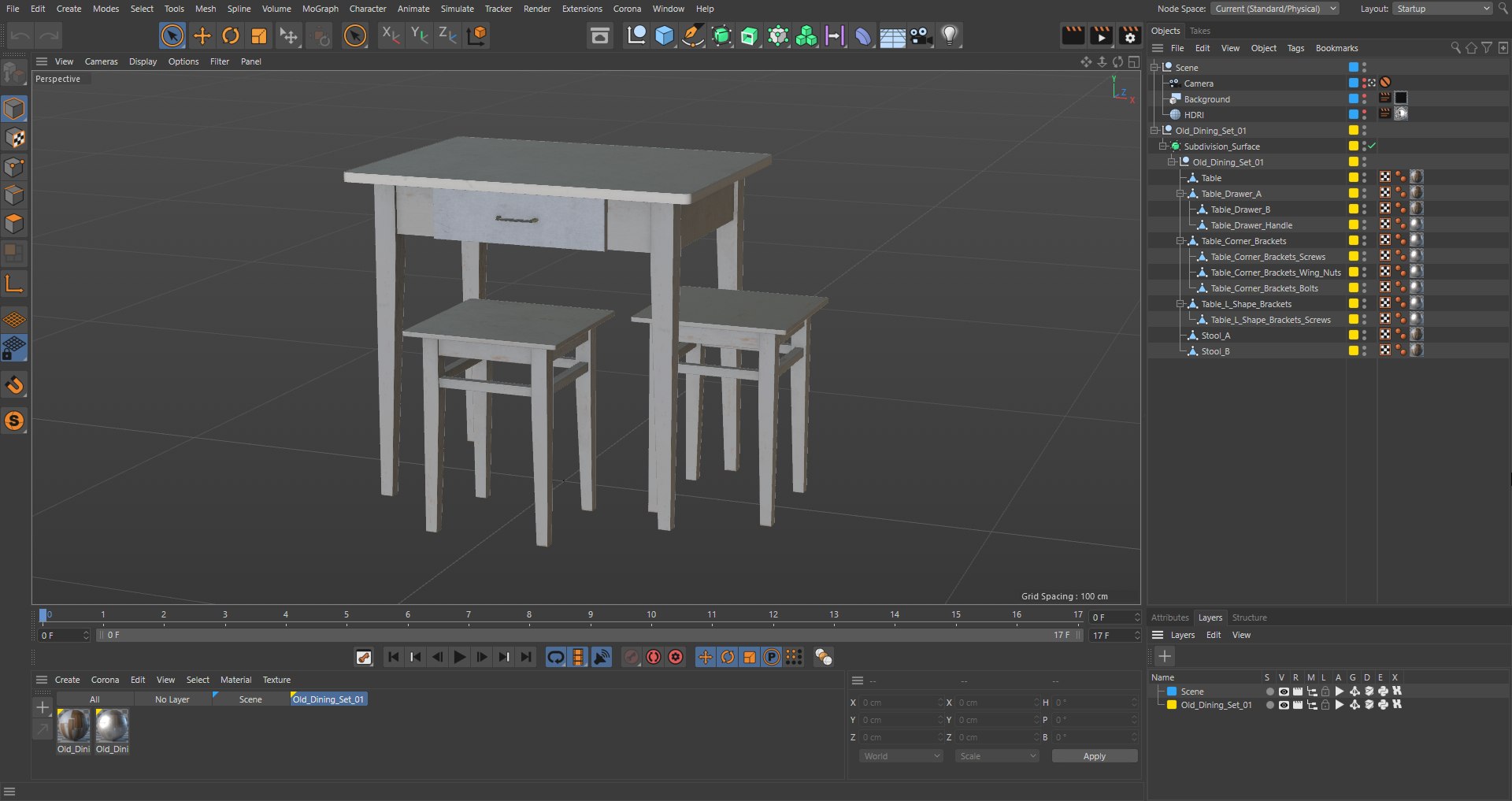This screenshot has width=1512, height=801.
Task: Switch to the Structure tab
Action: pos(1249,617)
